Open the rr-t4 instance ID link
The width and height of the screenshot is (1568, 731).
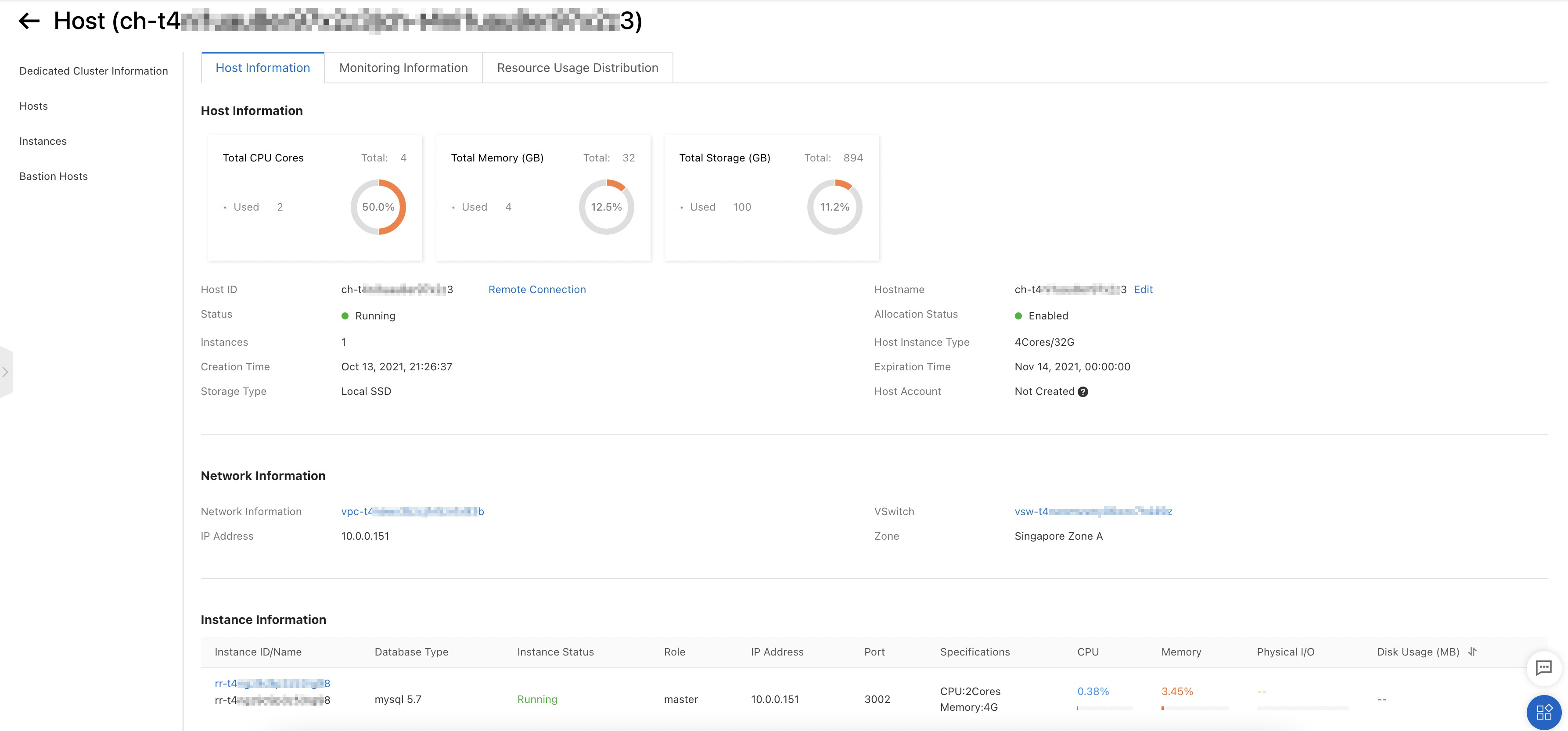[x=272, y=684]
